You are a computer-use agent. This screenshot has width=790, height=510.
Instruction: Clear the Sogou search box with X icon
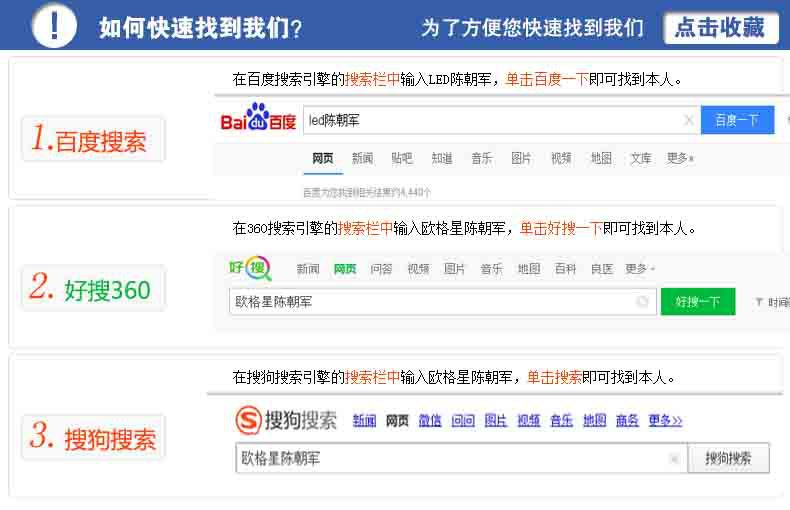(674, 458)
